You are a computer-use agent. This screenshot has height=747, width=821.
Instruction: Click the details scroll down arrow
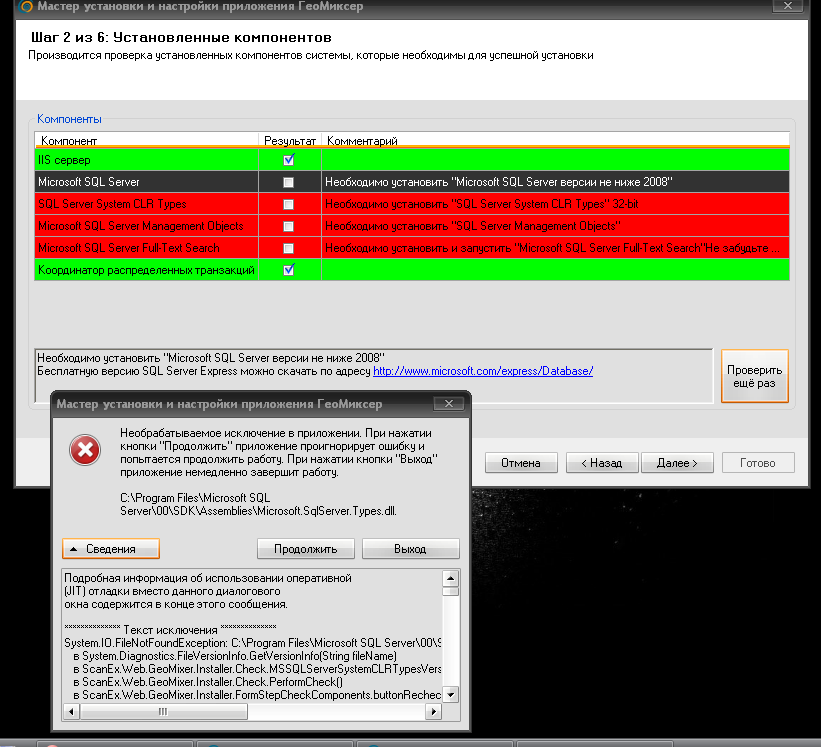pyautogui.click(x=450, y=694)
